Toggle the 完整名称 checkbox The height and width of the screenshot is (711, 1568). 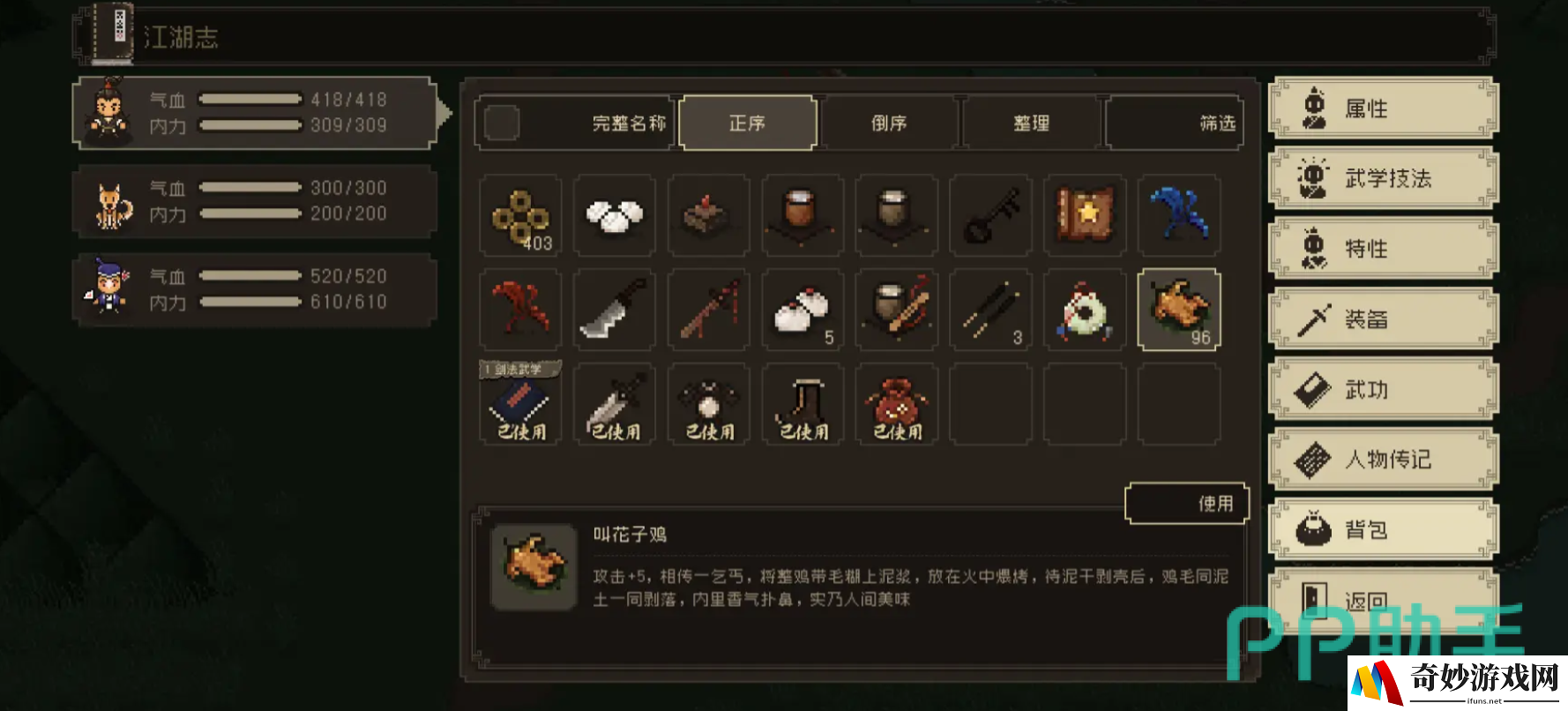click(x=502, y=123)
